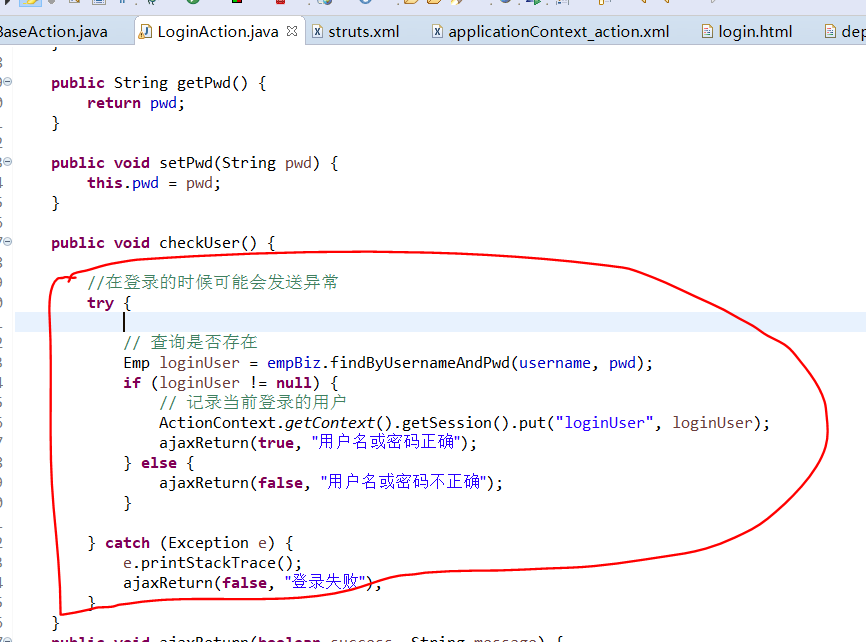Screen dimensions: 866x642
Task: Click the getSession method call
Action: click(x=447, y=423)
